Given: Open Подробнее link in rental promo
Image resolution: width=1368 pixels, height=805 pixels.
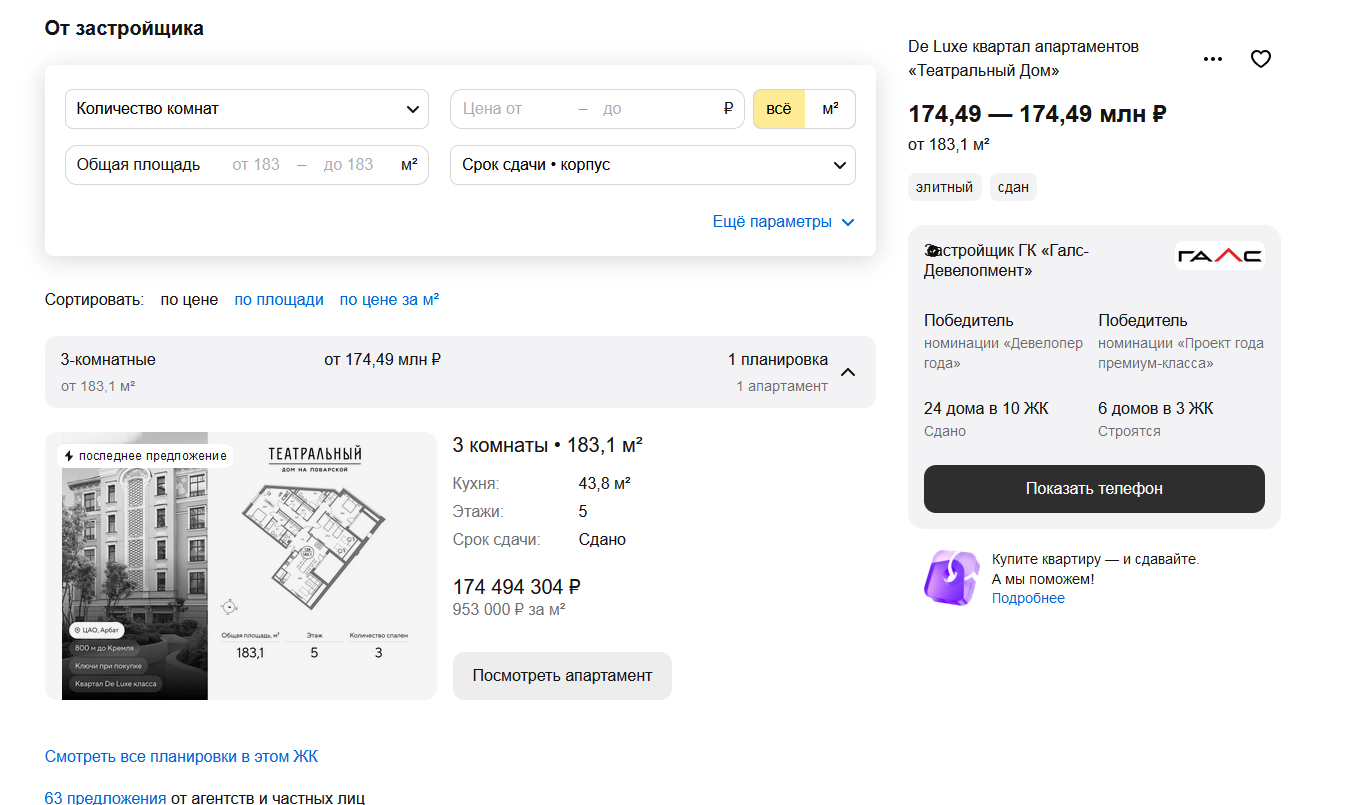Looking at the screenshot, I should (1028, 598).
